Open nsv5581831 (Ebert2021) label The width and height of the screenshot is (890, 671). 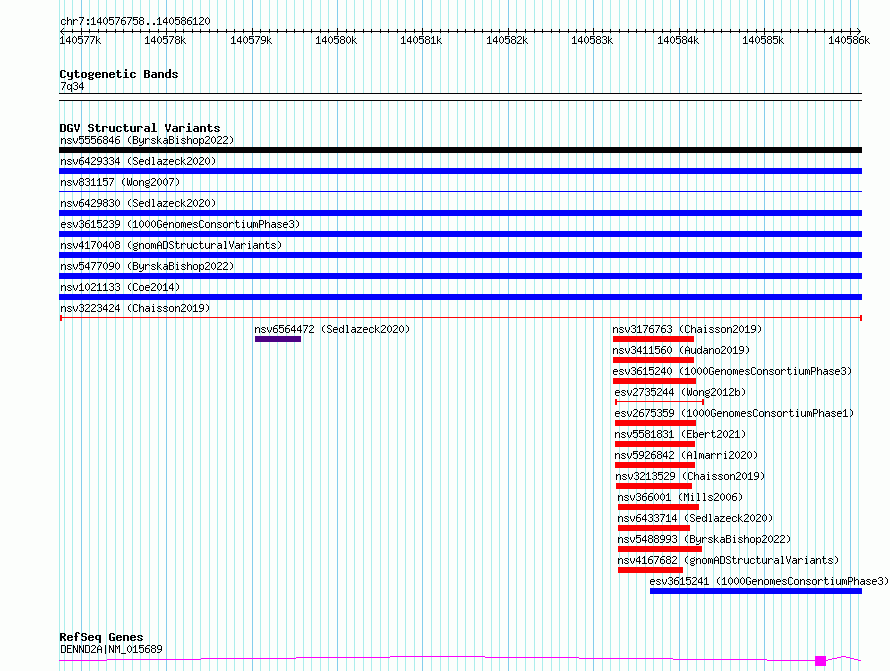click(x=680, y=434)
